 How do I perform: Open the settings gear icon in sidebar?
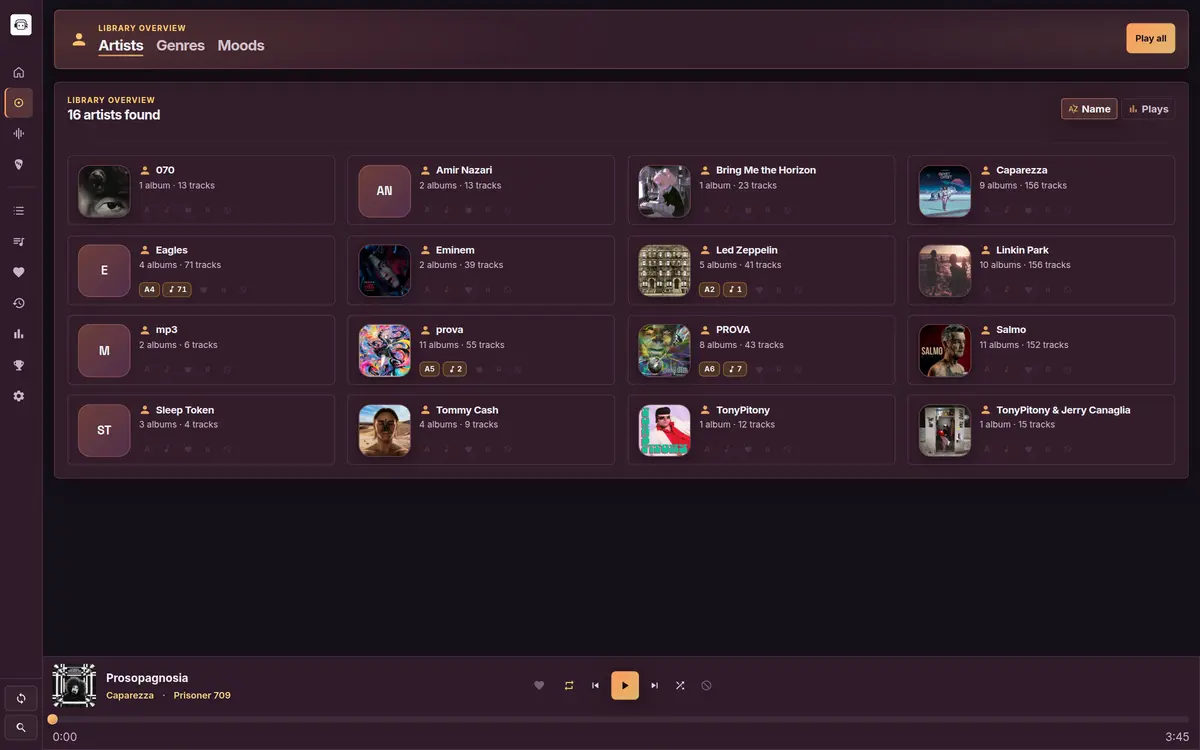coord(19,396)
